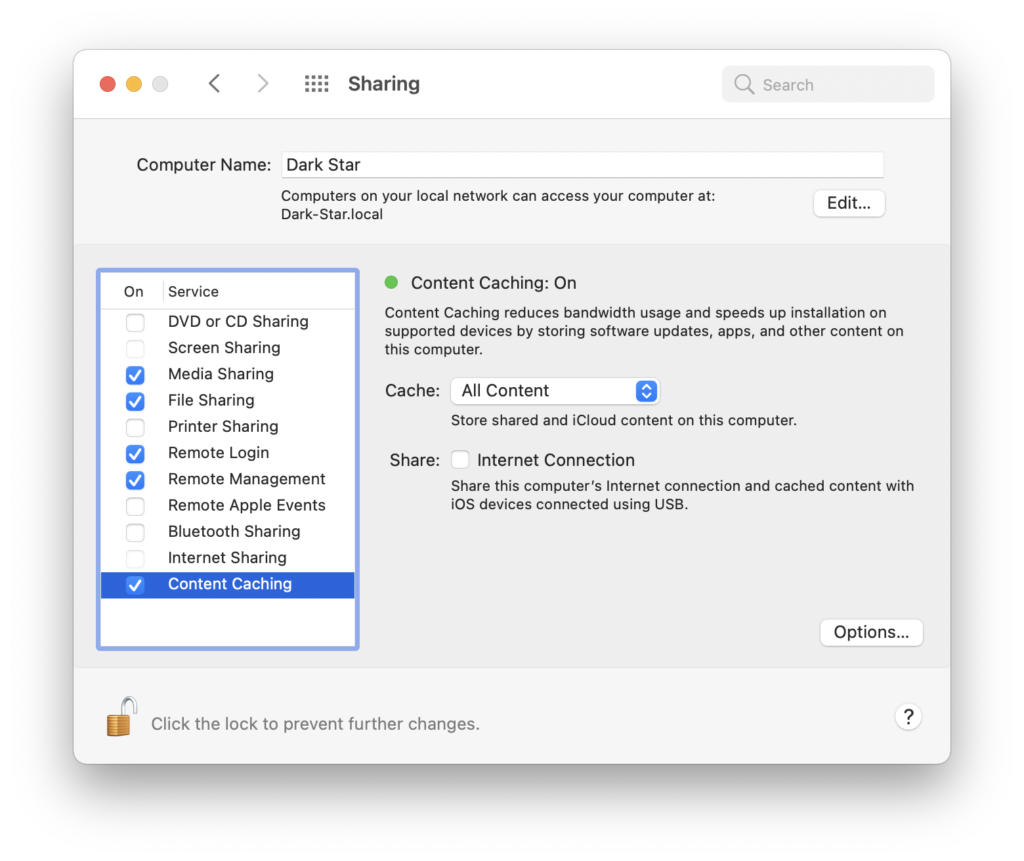This screenshot has width=1024, height=861.
Task: Click the On column header
Action: point(134,291)
